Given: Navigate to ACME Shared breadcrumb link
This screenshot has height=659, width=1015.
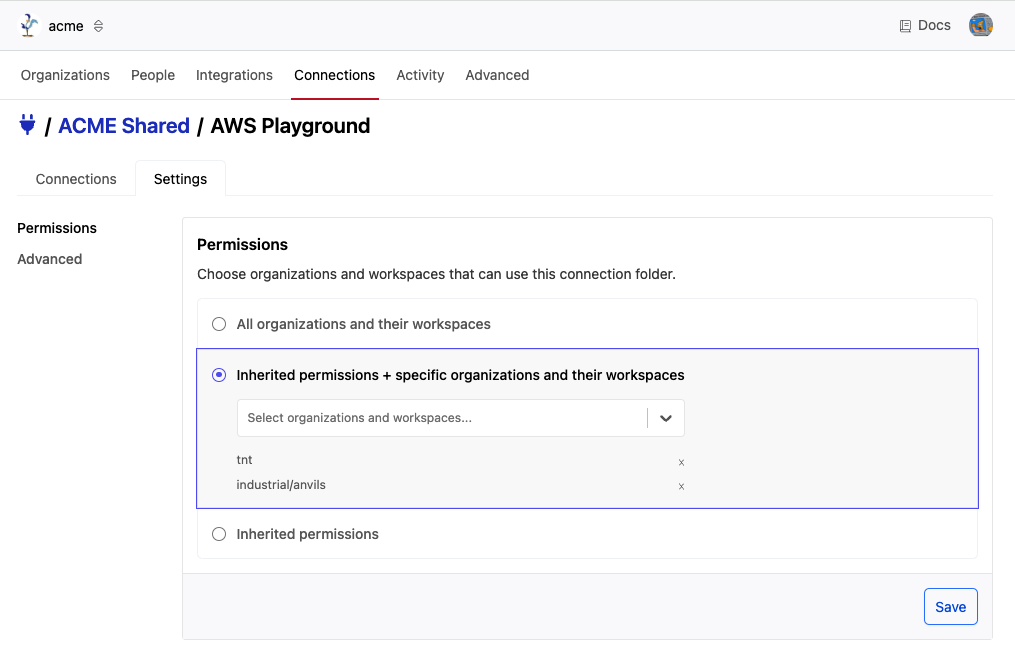Looking at the screenshot, I should 124,126.
